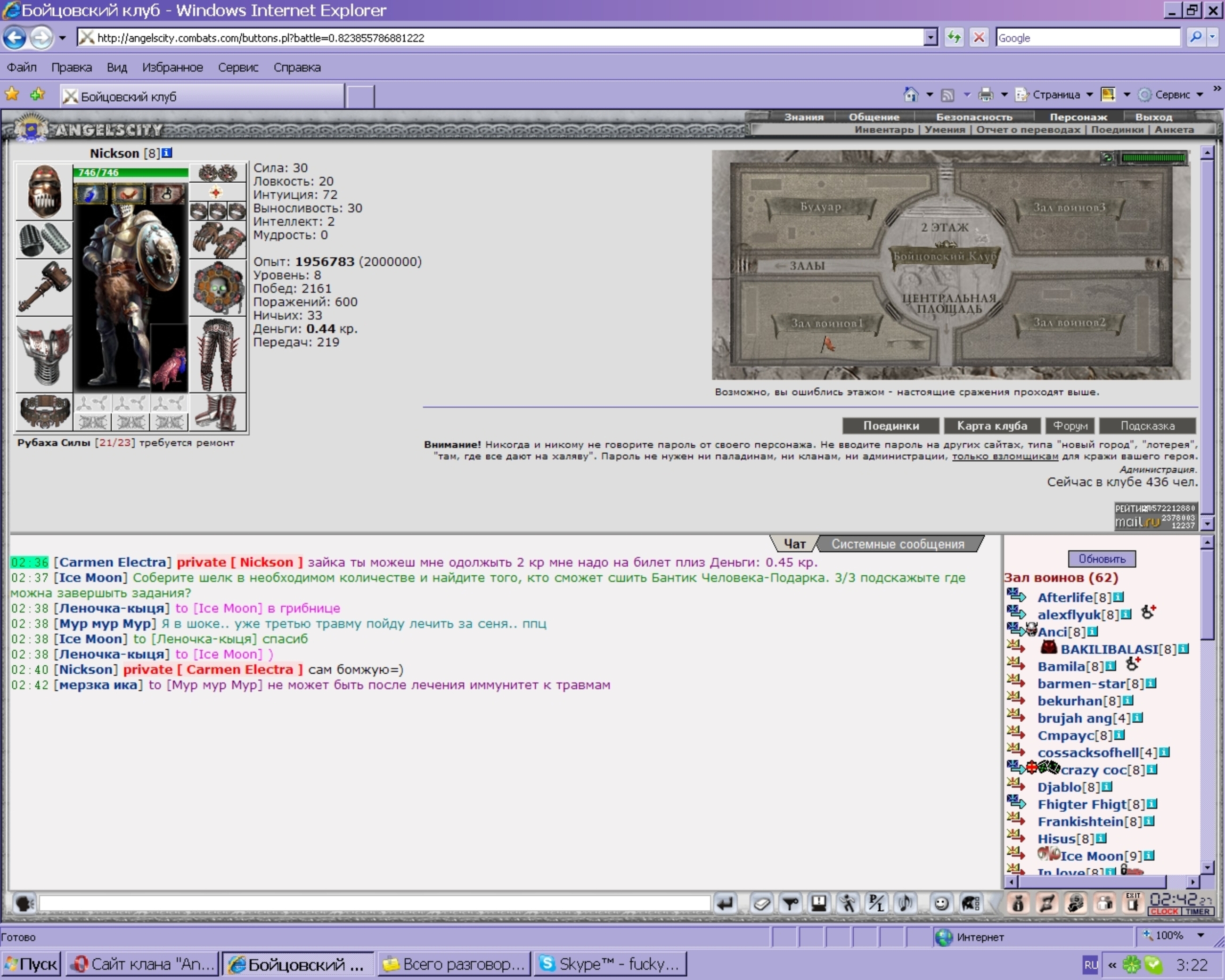Image resolution: width=1225 pixels, height=980 pixels.
Task: Click the sound speaker icon in chat bar
Action: [x=905, y=903]
